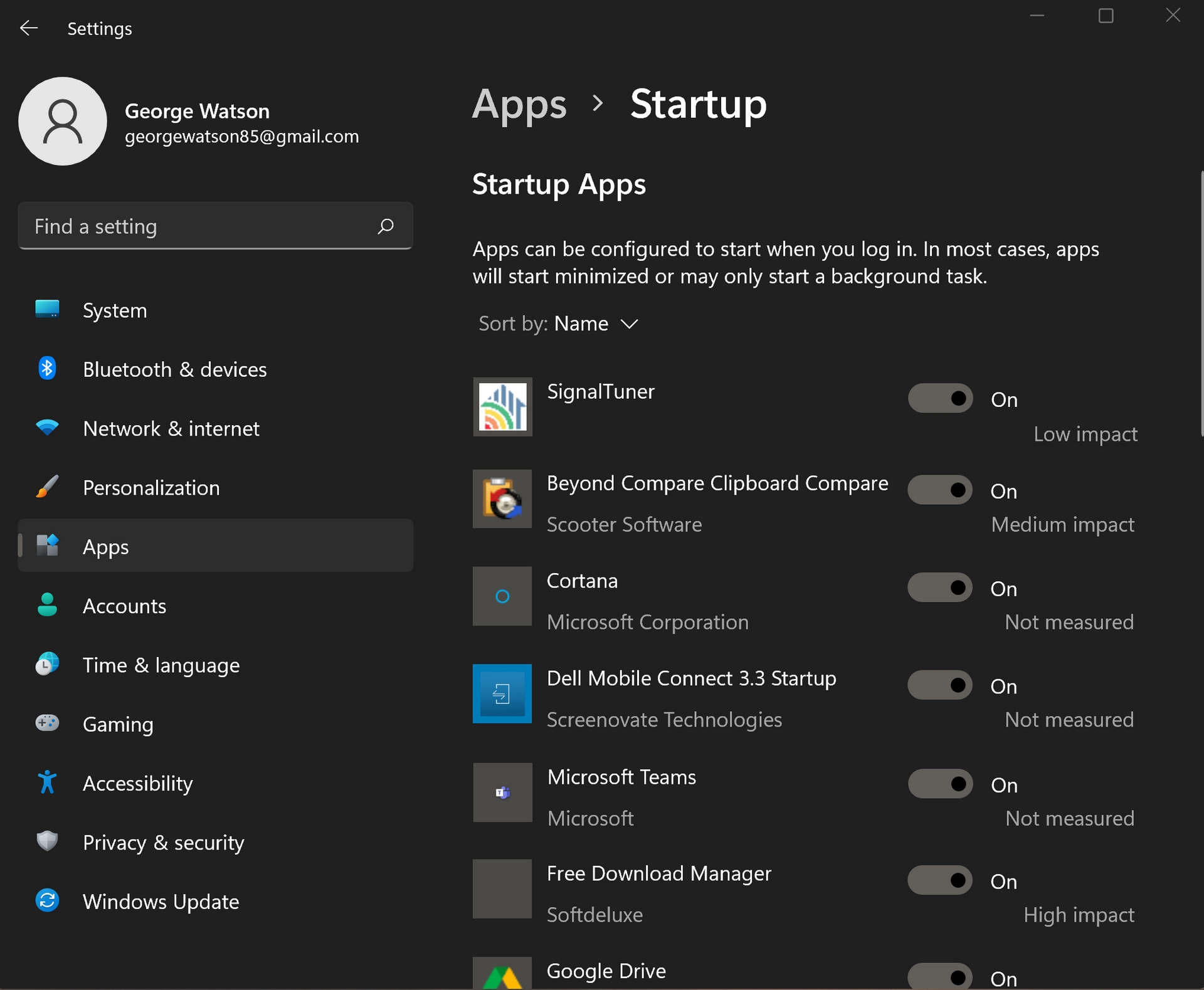This screenshot has width=1204, height=990.
Task: Click the Privacy shield icon
Action: click(x=47, y=841)
